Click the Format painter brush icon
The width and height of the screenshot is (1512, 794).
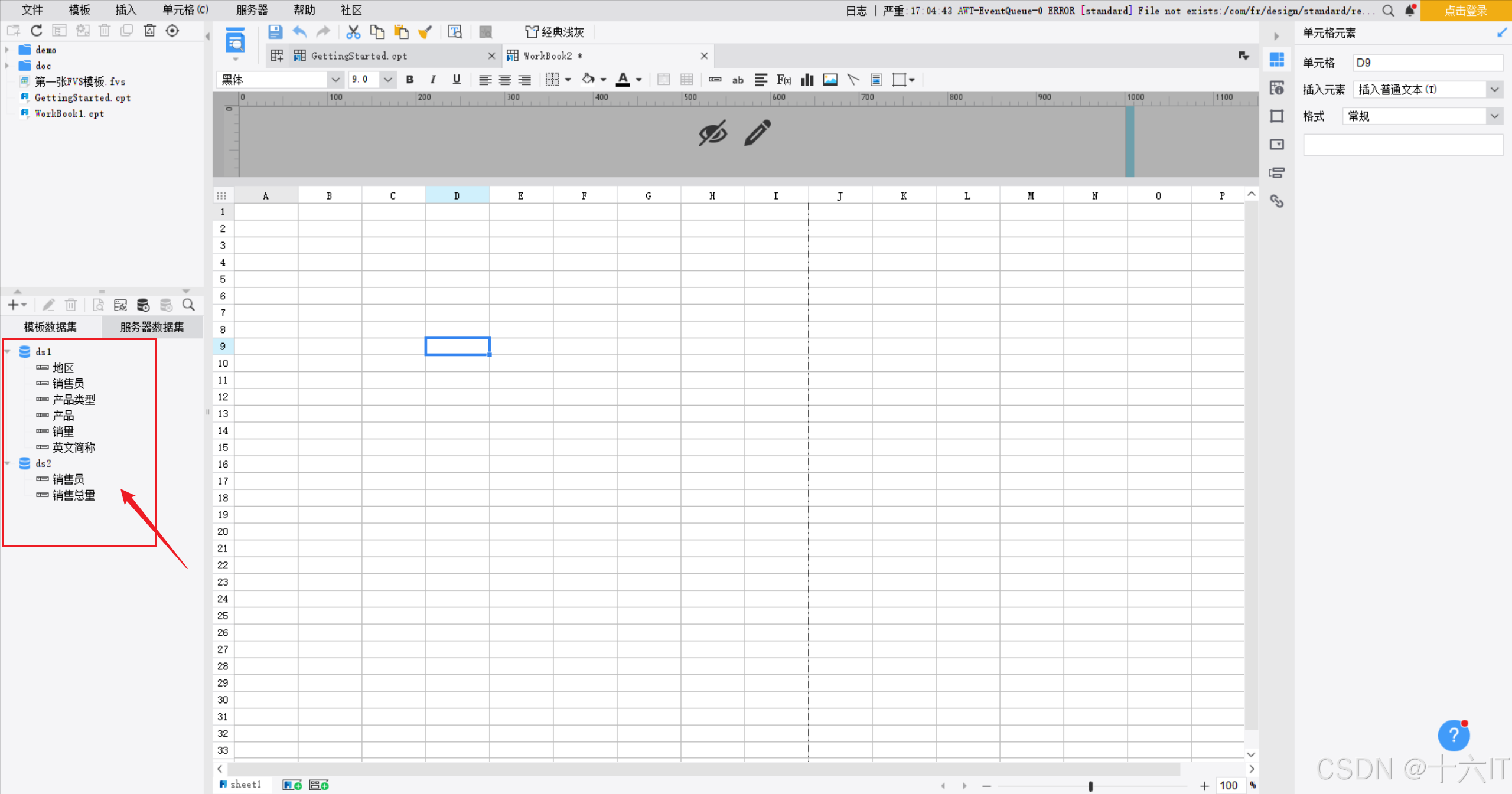(425, 32)
